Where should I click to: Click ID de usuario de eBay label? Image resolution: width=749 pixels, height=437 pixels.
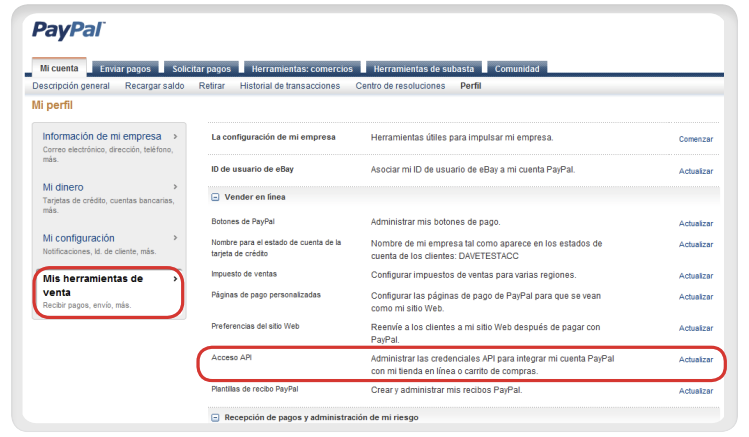pos(252,169)
